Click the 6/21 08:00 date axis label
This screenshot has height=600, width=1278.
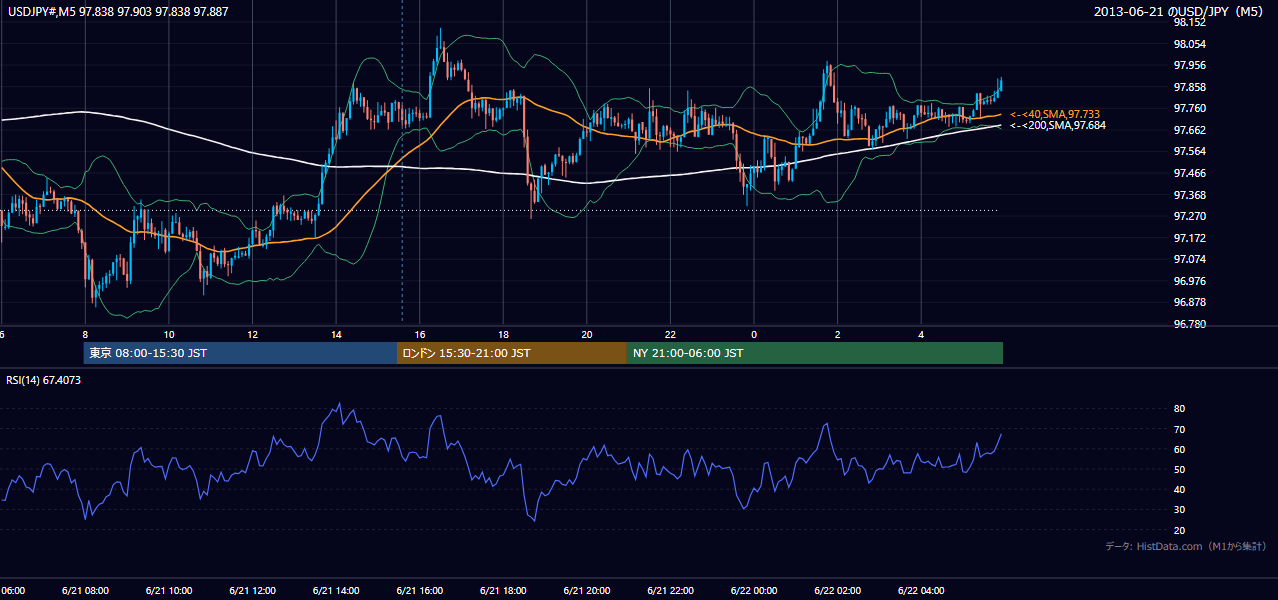click(85, 590)
